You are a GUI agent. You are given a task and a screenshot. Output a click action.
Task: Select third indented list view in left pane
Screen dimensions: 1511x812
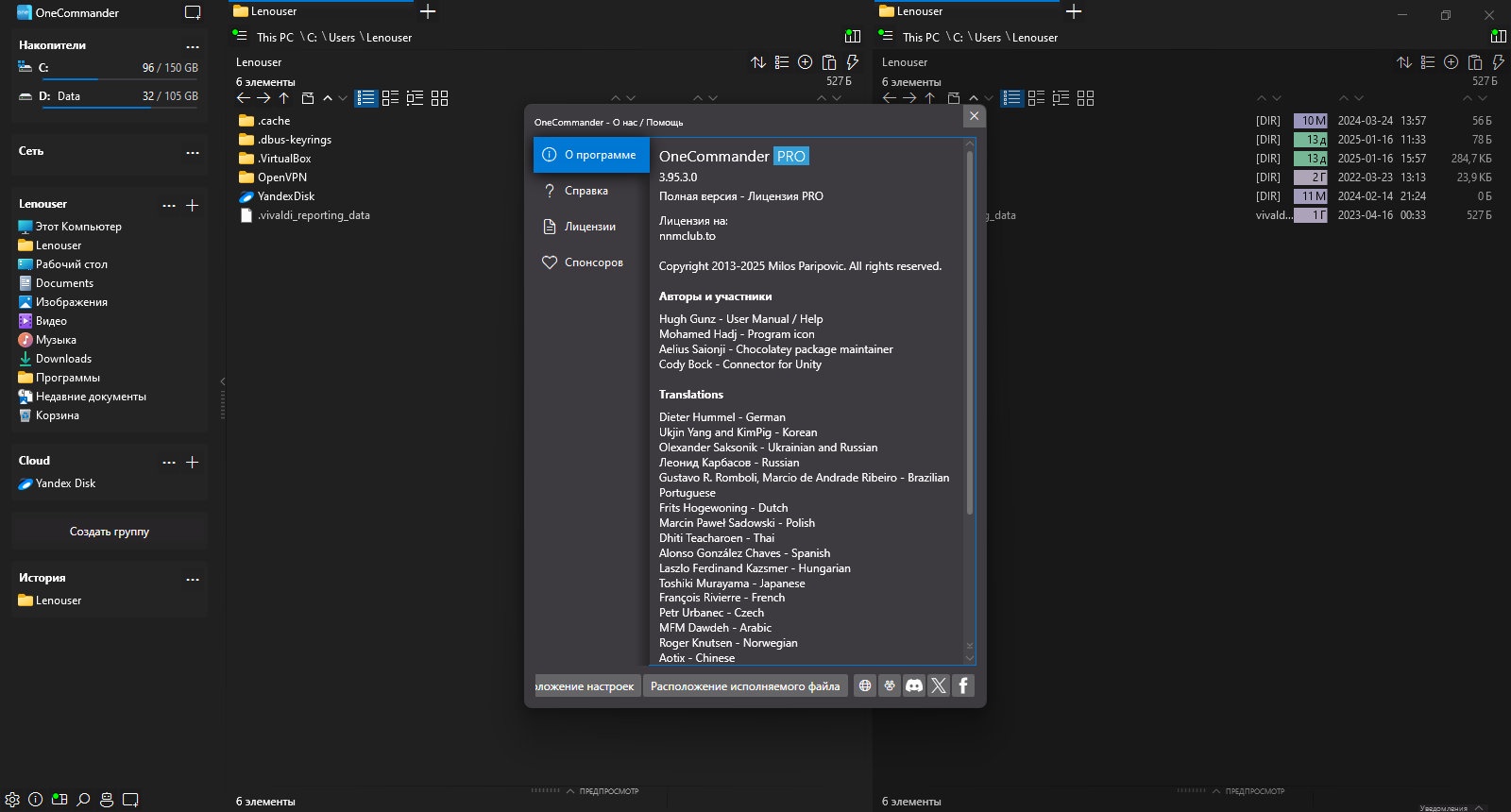(x=415, y=98)
